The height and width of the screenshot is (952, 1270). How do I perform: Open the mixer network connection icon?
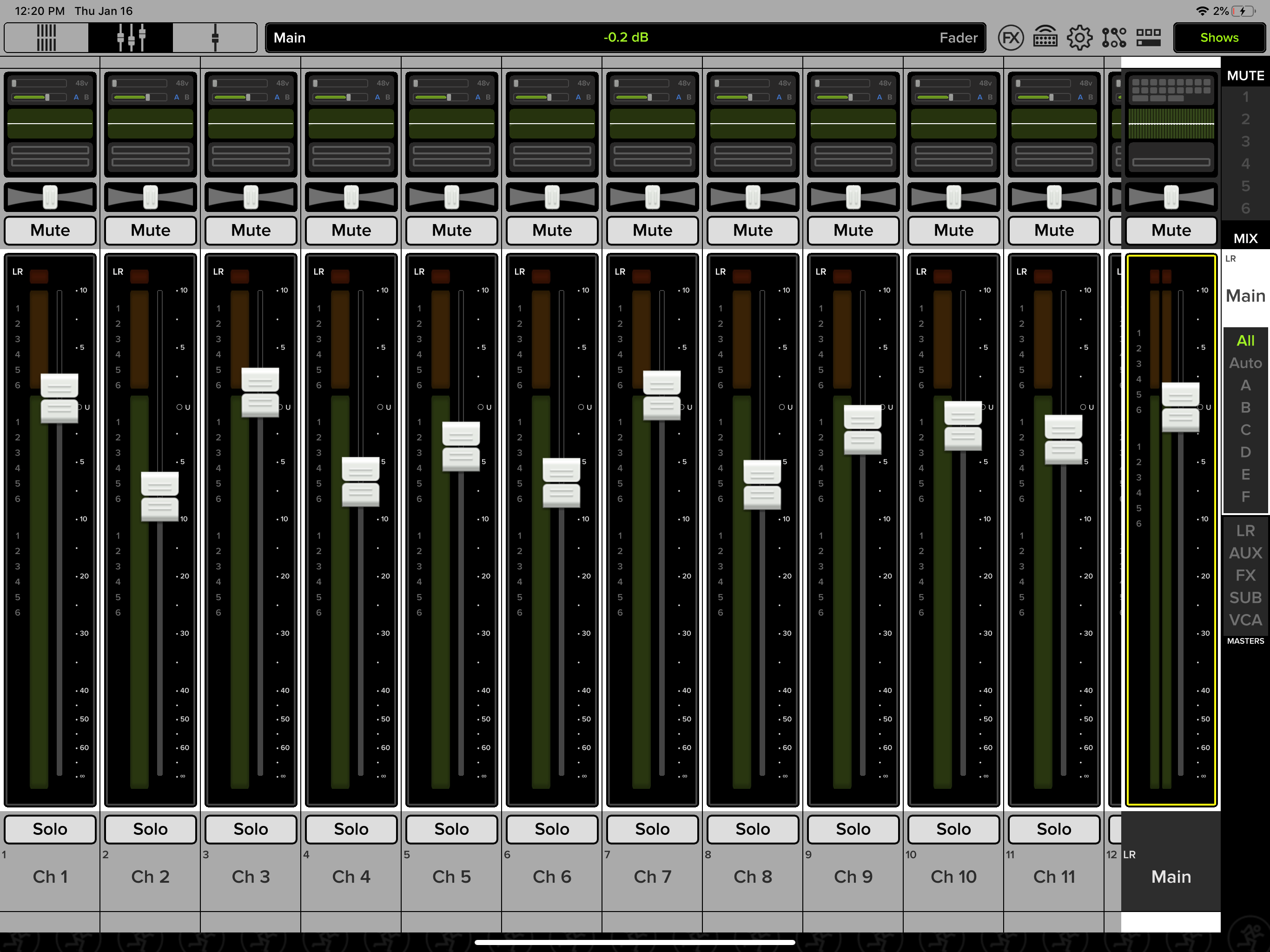click(x=1045, y=38)
